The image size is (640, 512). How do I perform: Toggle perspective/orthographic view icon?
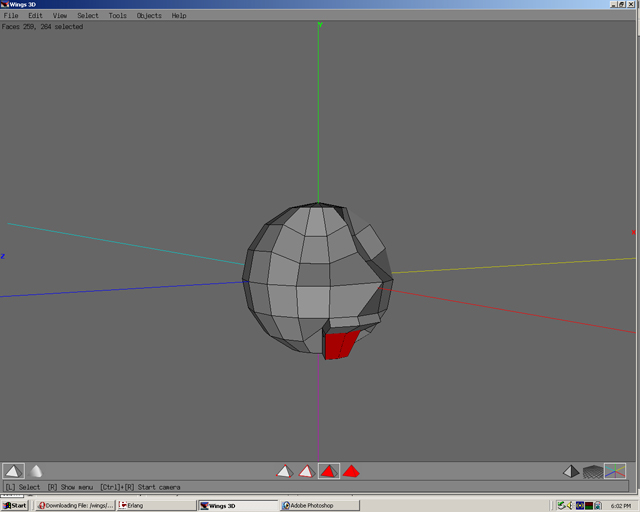click(x=571, y=471)
